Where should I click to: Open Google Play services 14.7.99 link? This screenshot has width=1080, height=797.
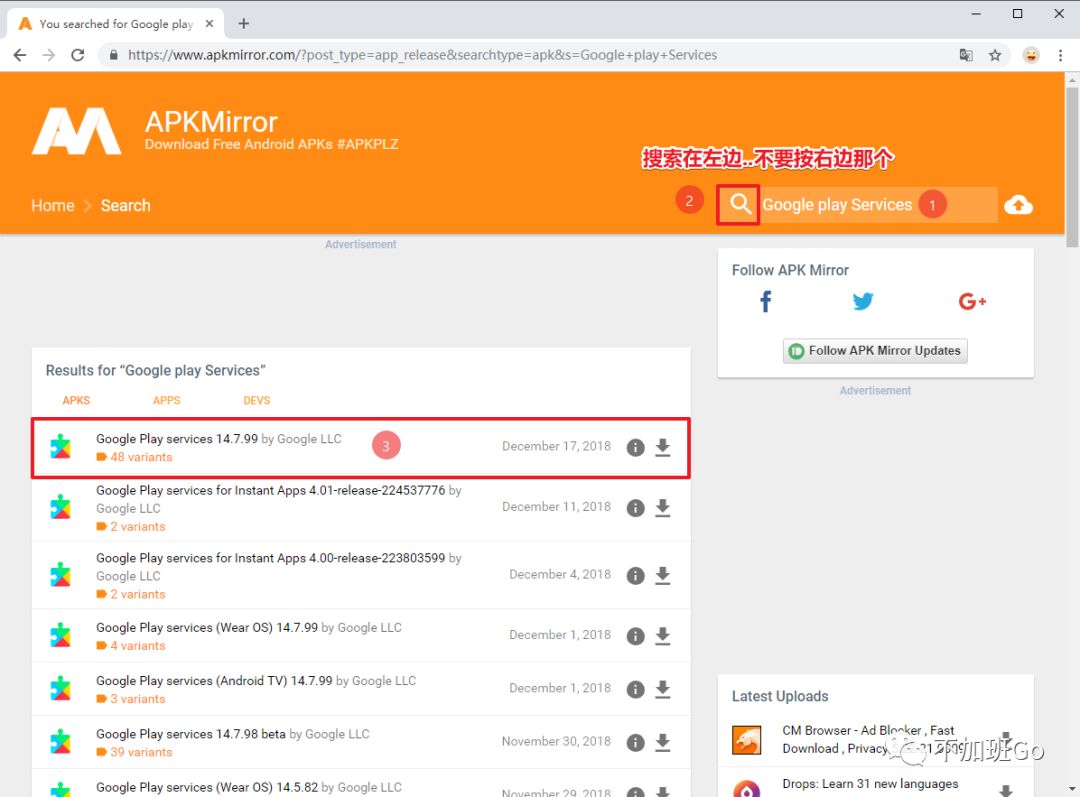(177, 439)
